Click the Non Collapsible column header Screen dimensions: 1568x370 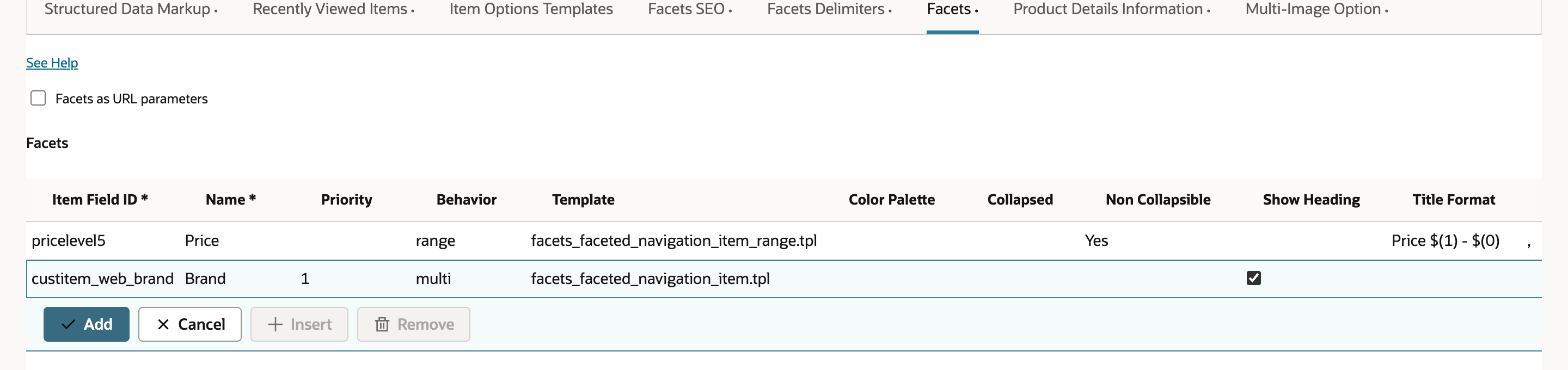(x=1157, y=200)
